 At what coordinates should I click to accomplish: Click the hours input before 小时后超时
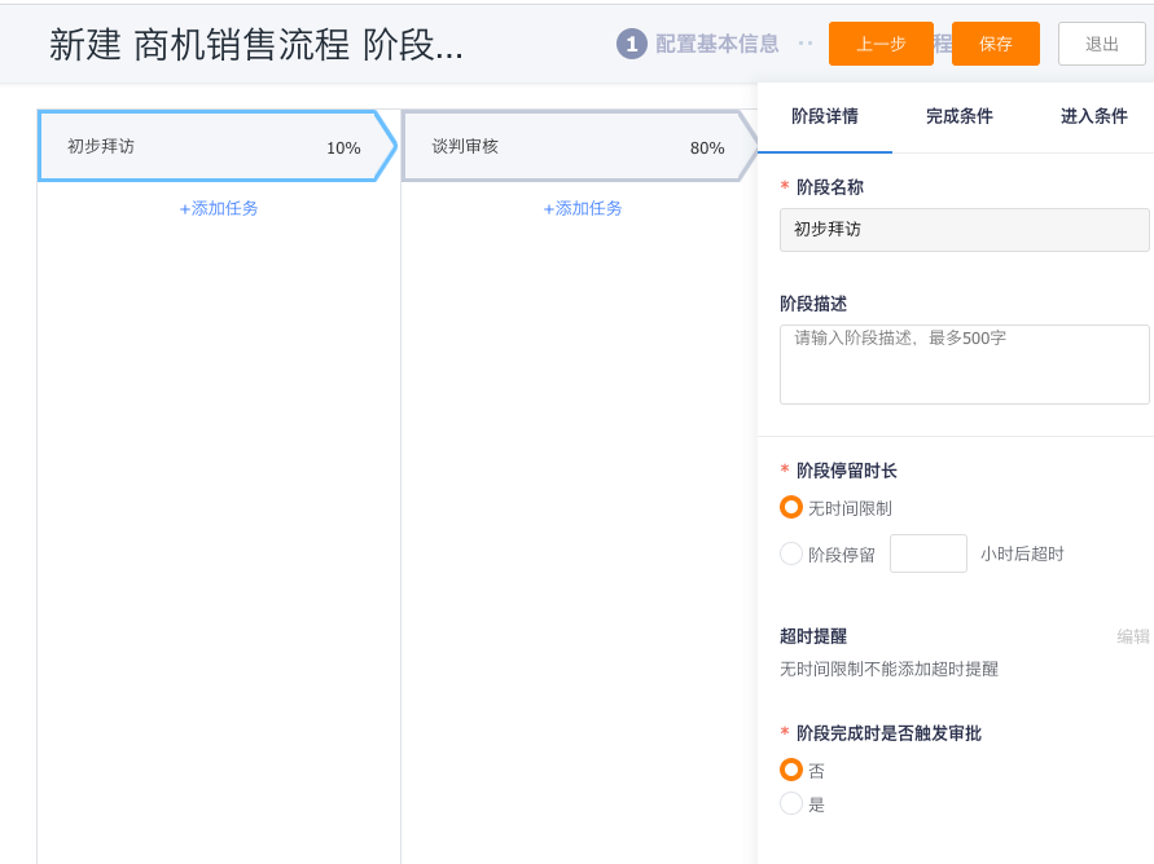point(928,554)
